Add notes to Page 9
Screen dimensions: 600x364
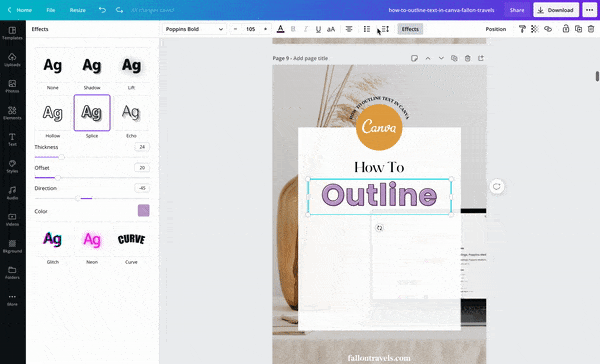pyautogui.click(x=414, y=58)
